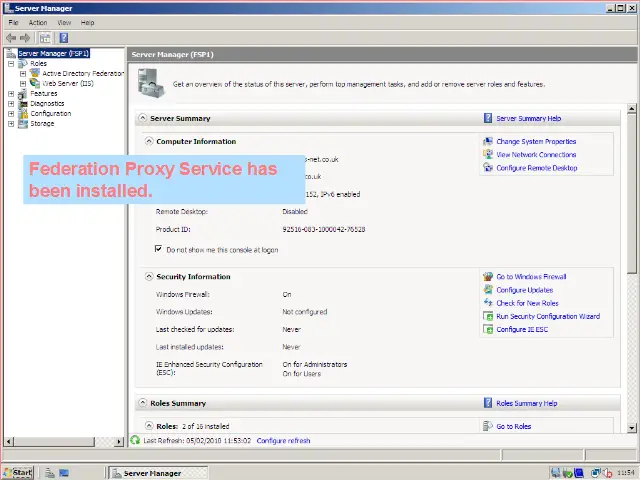Expand the Diagnostics tree node
This screenshot has height=480, width=640.
11,104
